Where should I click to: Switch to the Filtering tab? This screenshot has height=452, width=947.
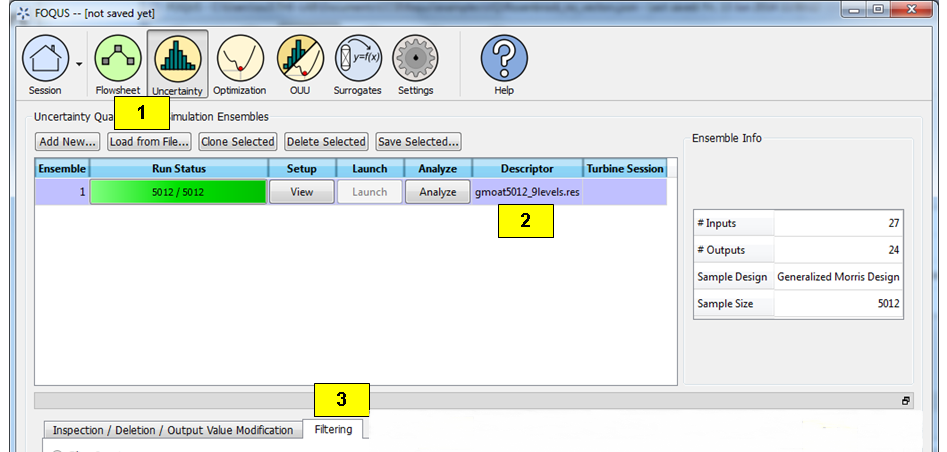click(x=333, y=430)
